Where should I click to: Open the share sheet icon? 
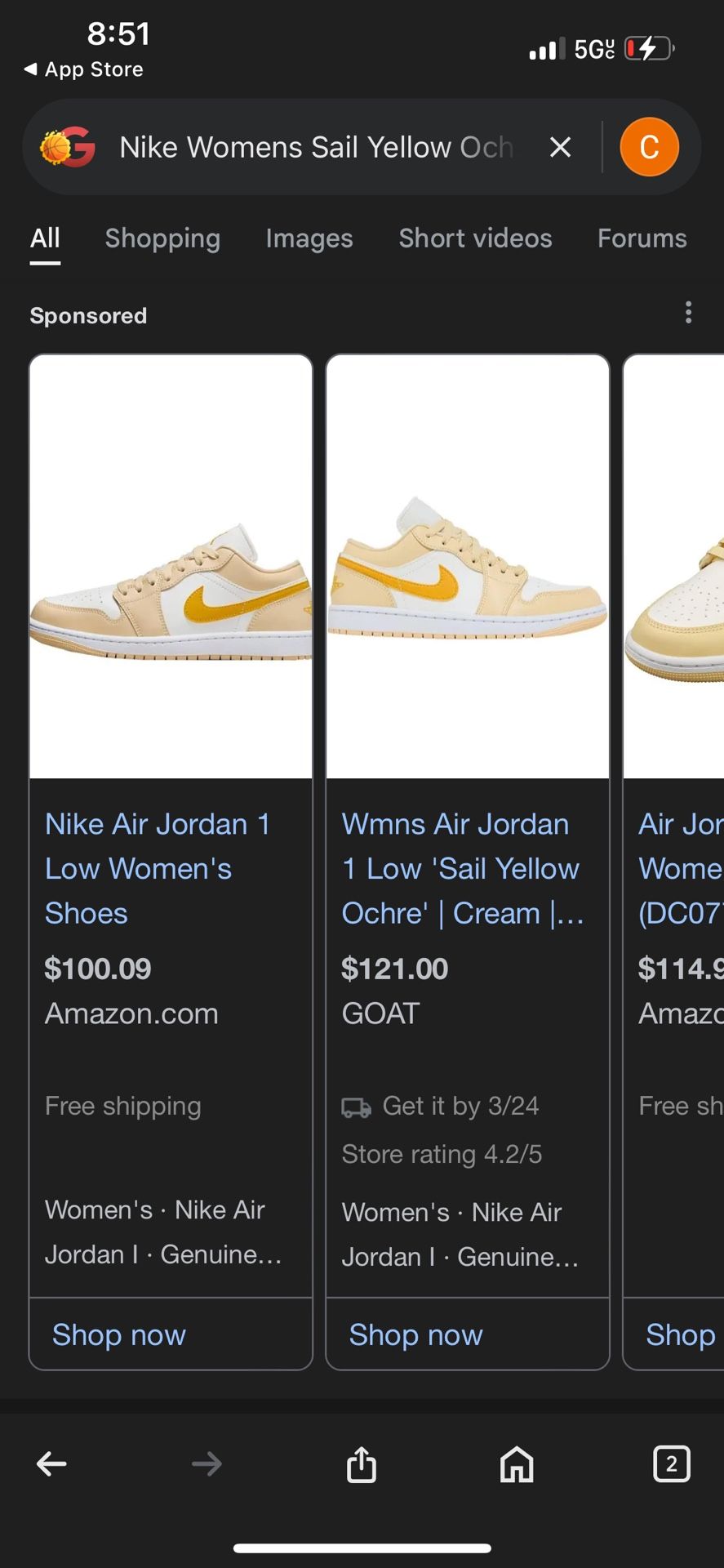pyautogui.click(x=362, y=1464)
